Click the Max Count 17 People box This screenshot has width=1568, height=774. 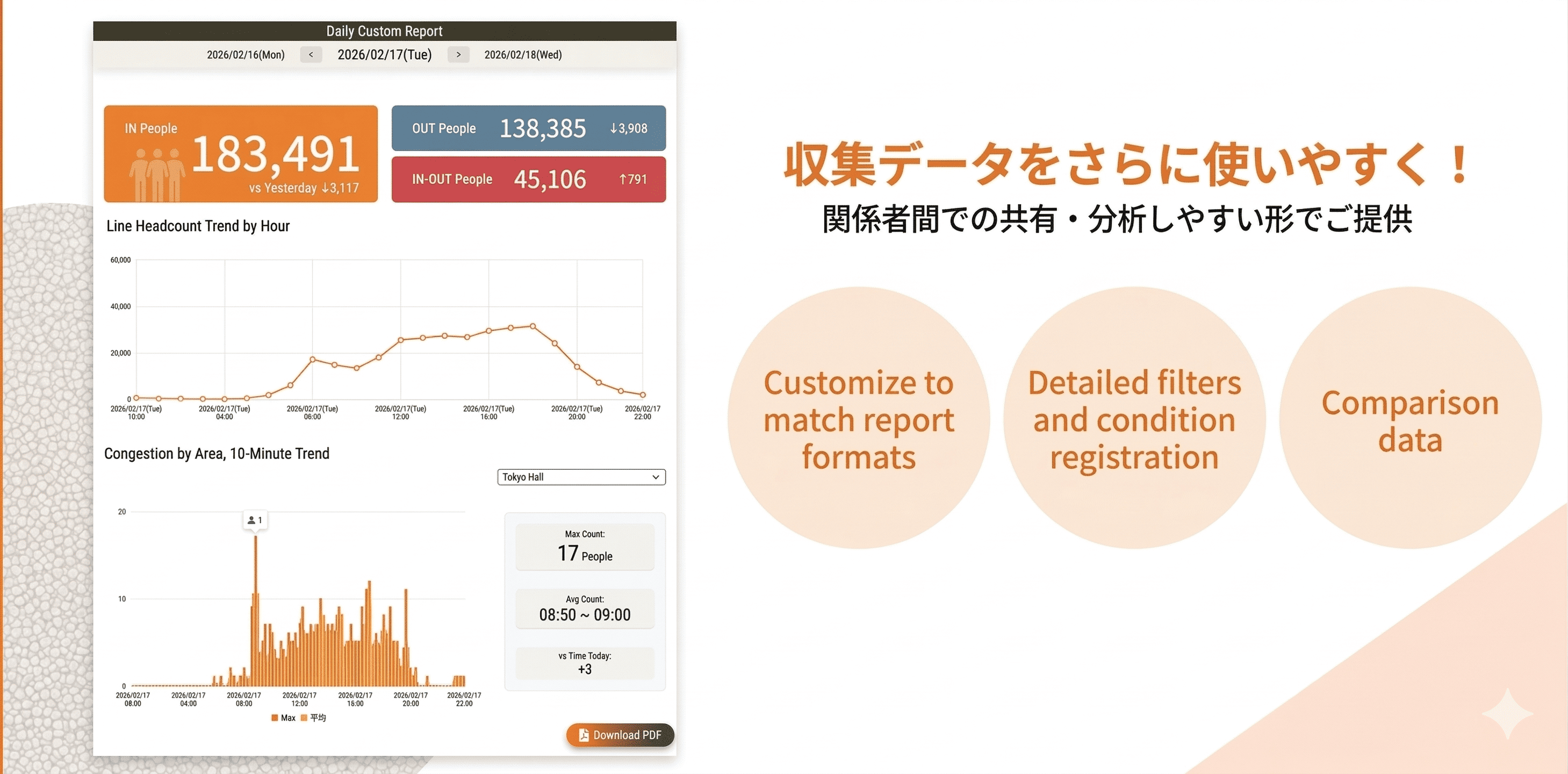584,547
